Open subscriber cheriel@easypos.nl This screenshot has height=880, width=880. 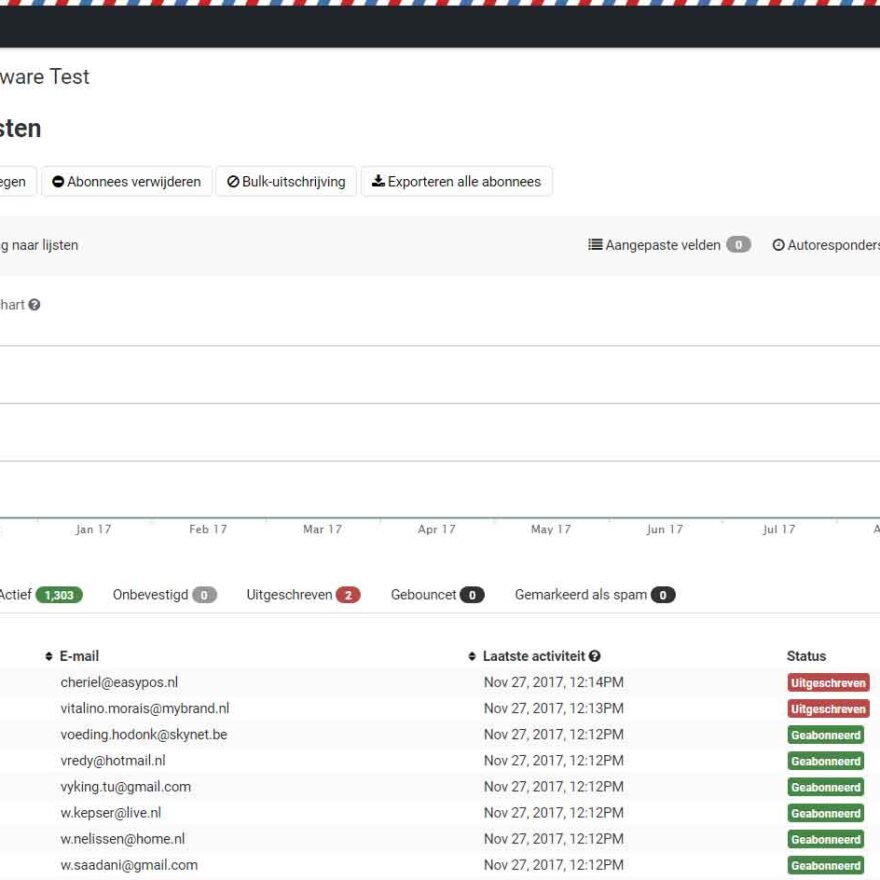click(x=119, y=682)
